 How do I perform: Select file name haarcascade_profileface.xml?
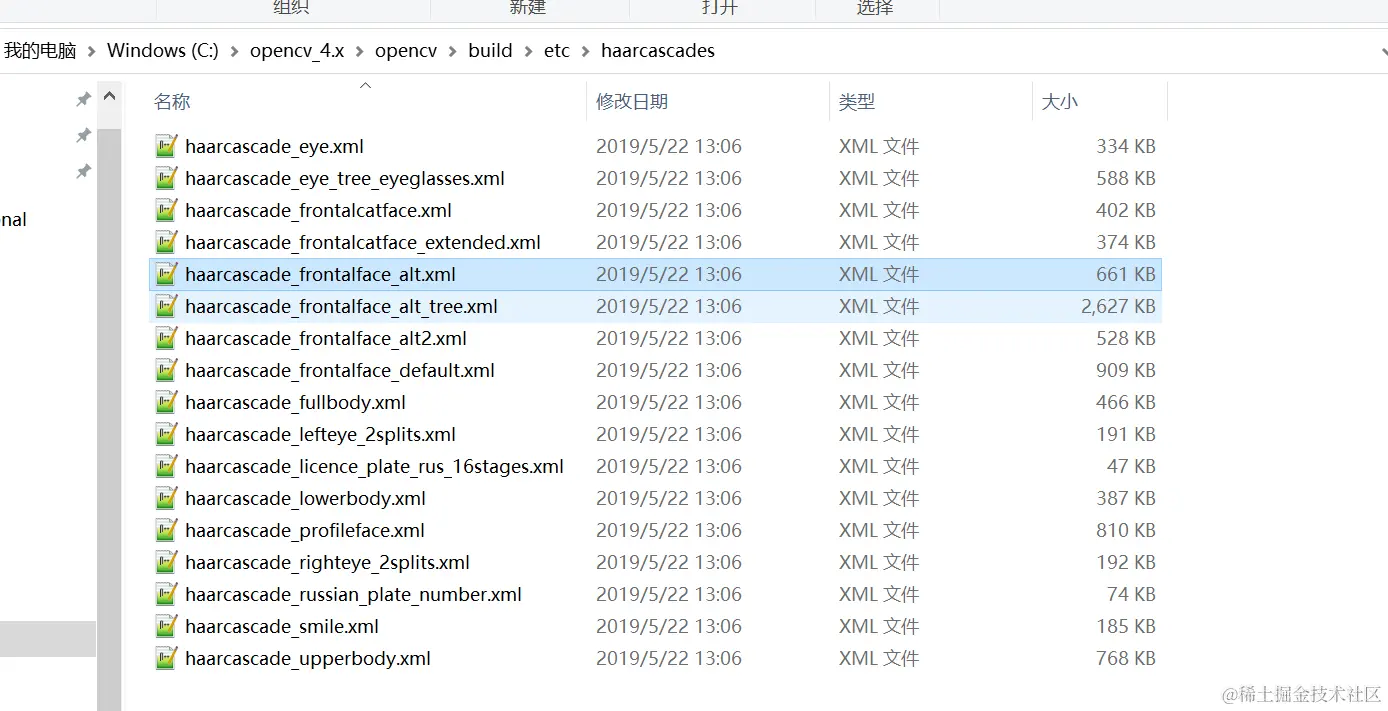tap(305, 531)
